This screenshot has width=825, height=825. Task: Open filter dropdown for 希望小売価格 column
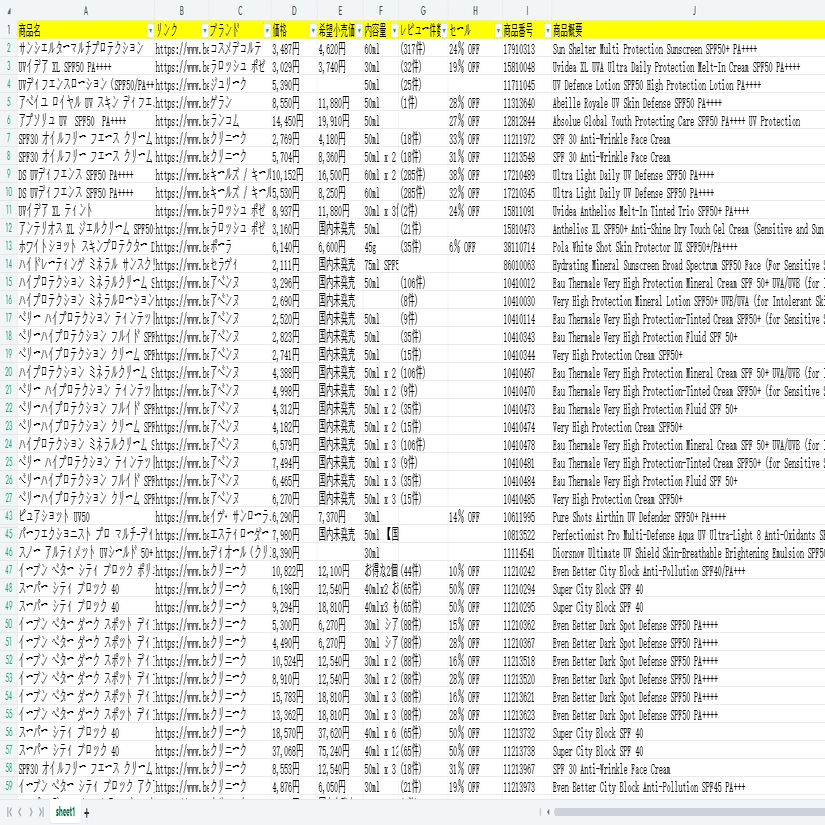click(359, 31)
